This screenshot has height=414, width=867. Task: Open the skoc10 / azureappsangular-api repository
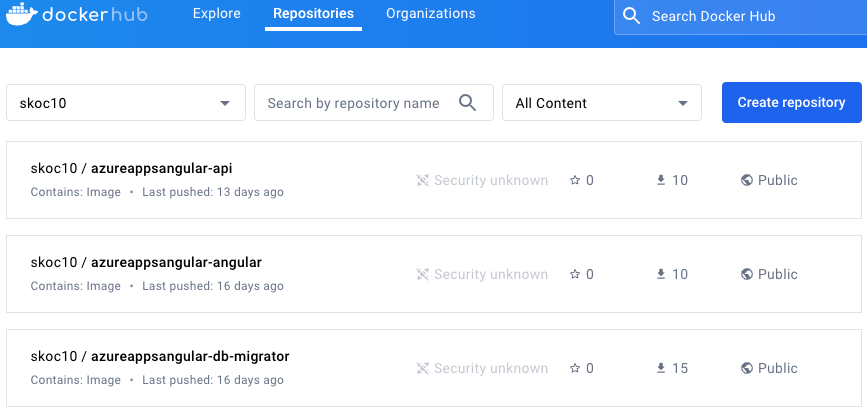(x=131, y=168)
